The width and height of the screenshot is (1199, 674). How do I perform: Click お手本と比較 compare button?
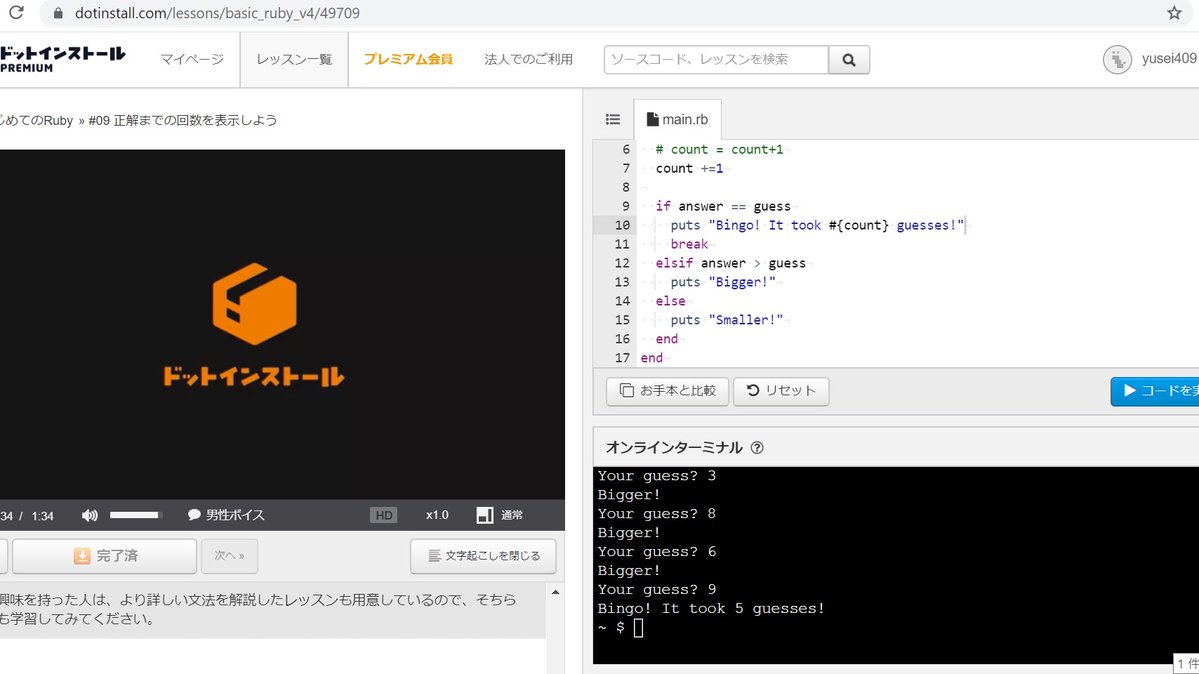(x=668, y=391)
